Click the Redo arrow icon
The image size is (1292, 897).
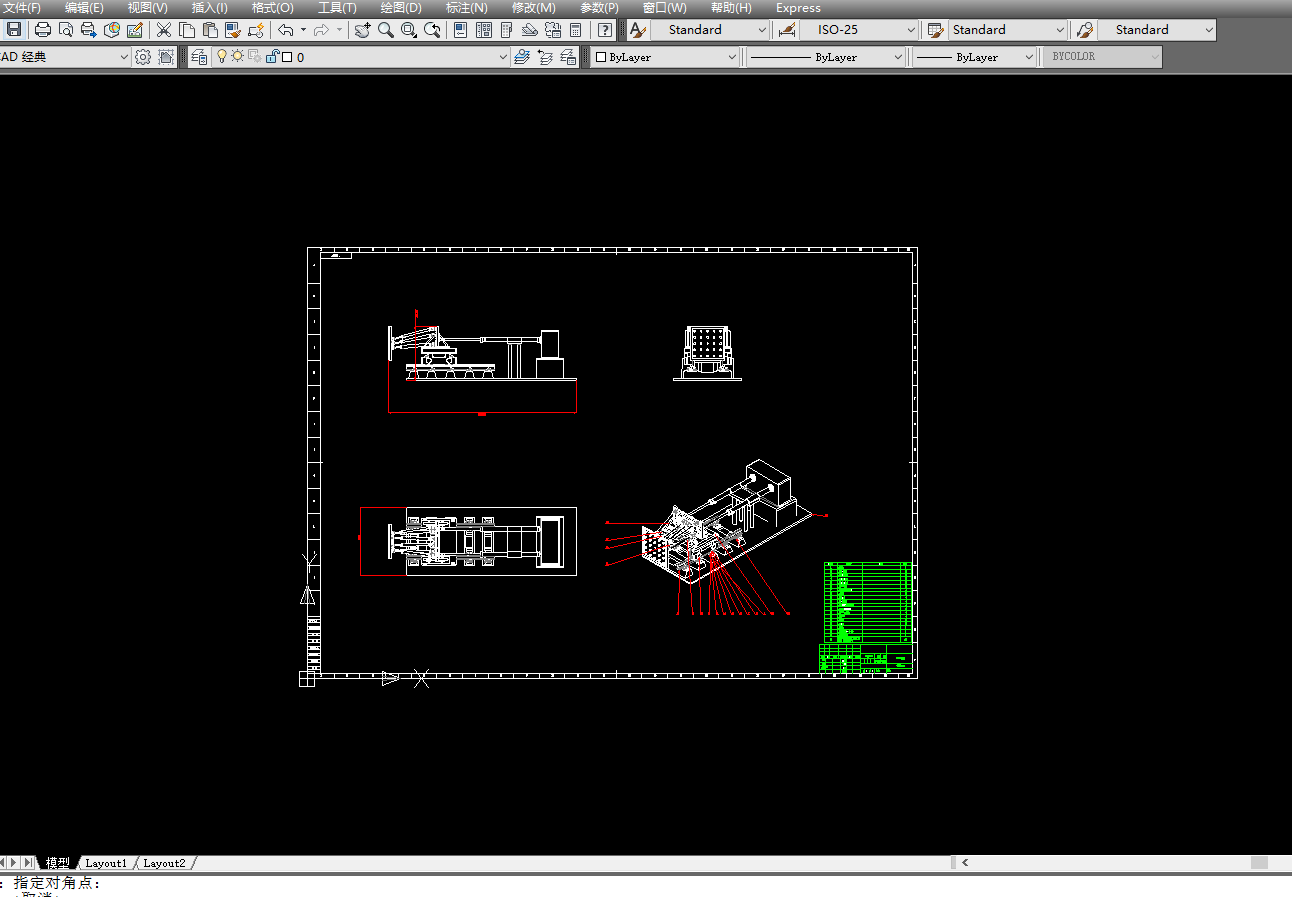pyautogui.click(x=321, y=30)
